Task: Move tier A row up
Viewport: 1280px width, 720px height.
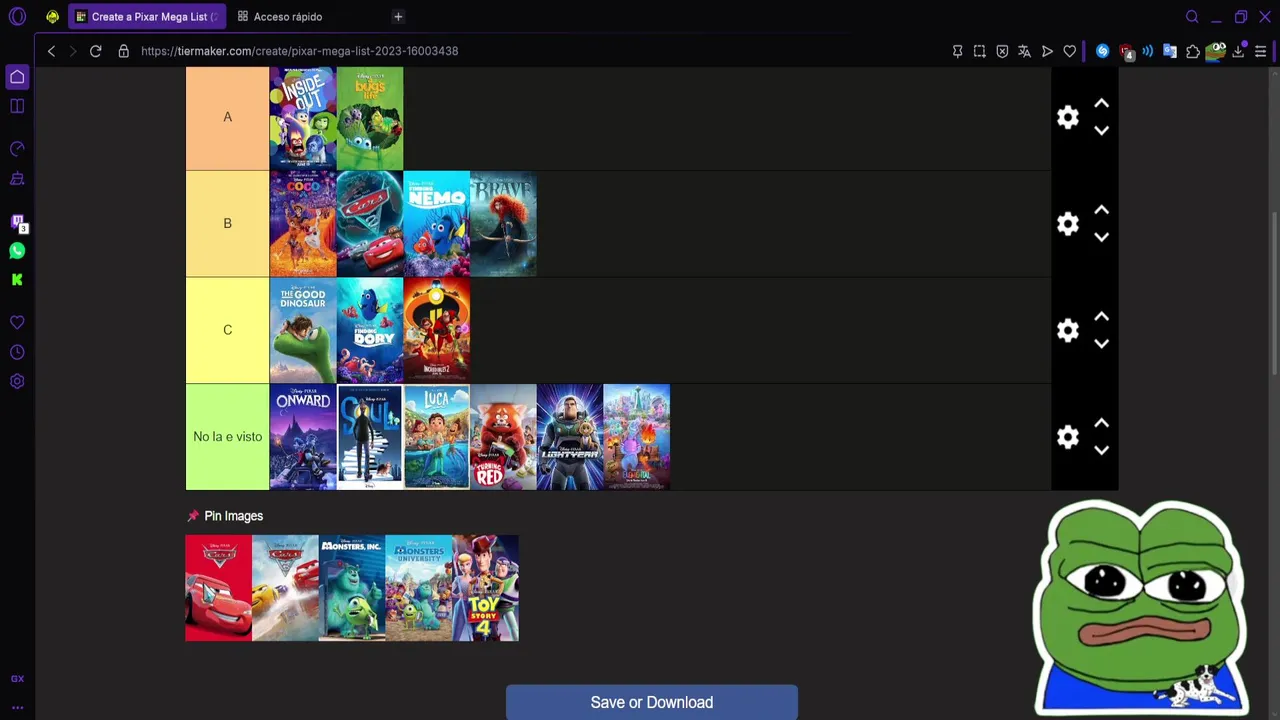Action: [1101, 104]
